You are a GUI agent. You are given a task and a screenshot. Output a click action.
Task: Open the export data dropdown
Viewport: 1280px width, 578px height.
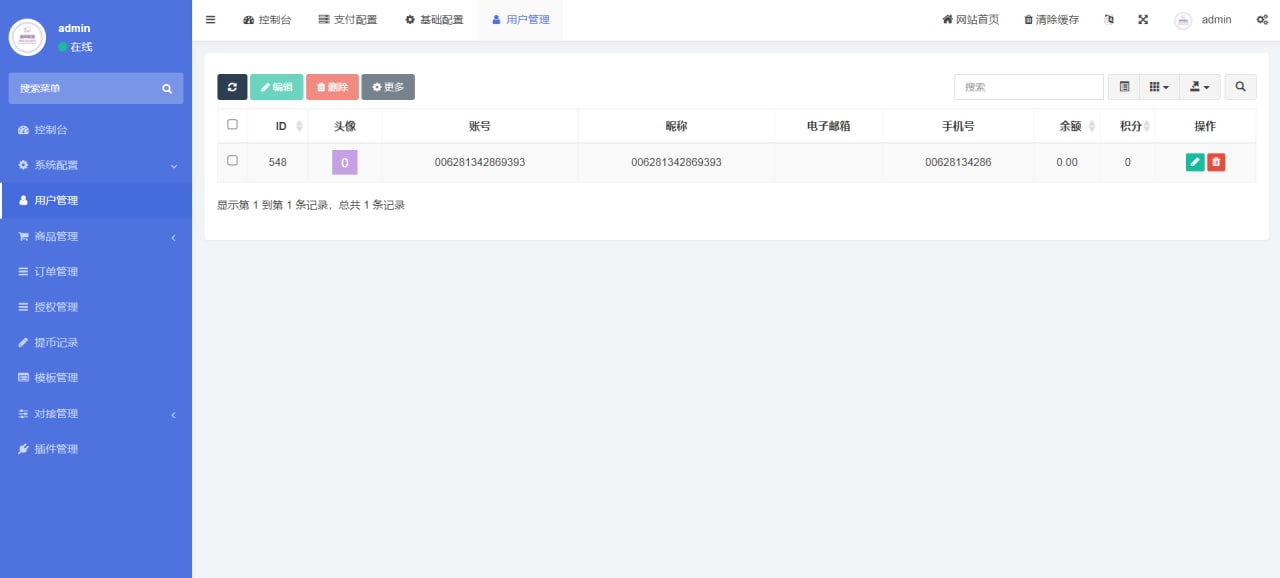[1199, 87]
